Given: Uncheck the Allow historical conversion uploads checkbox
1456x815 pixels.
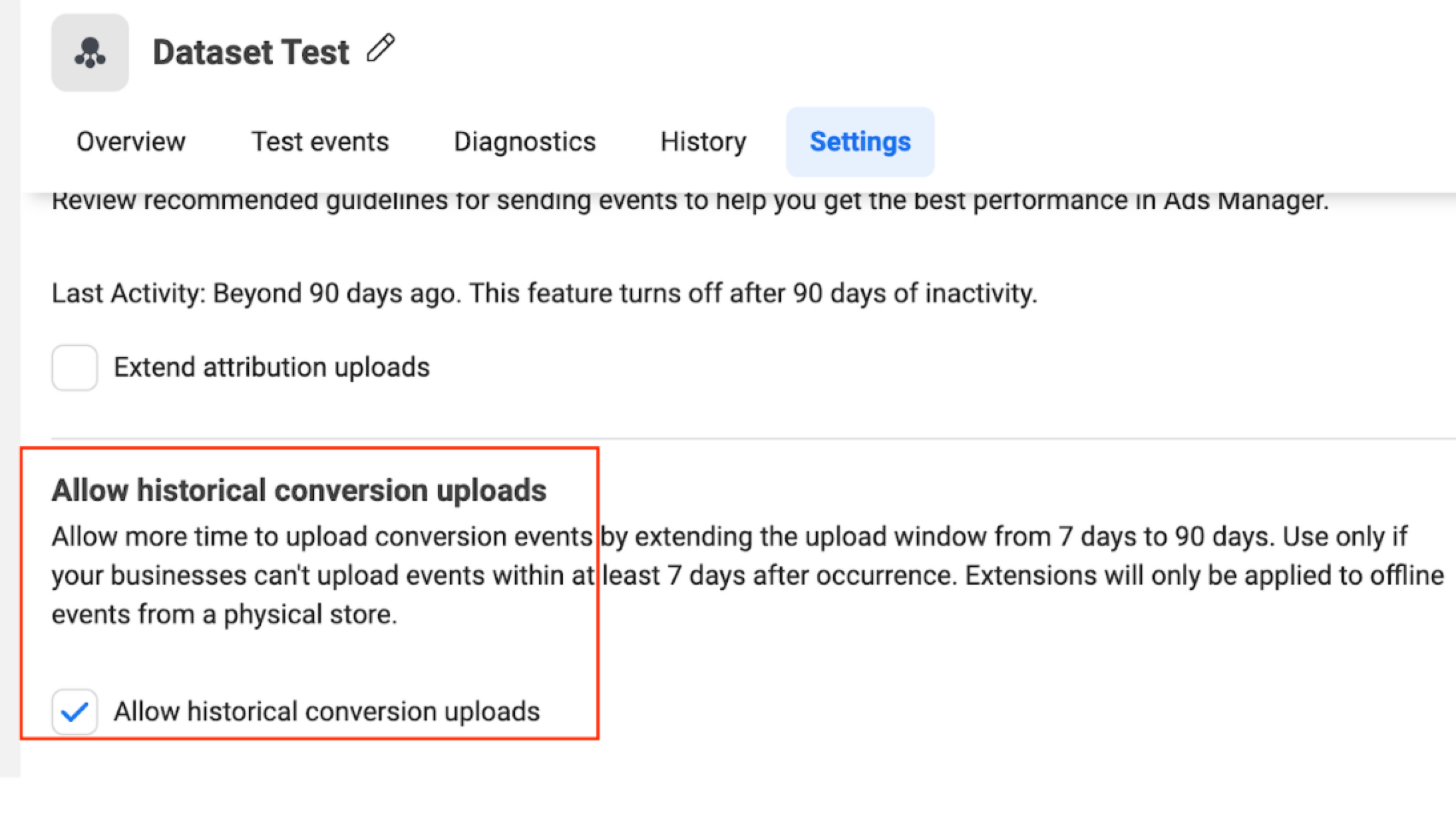Looking at the screenshot, I should click(x=75, y=712).
